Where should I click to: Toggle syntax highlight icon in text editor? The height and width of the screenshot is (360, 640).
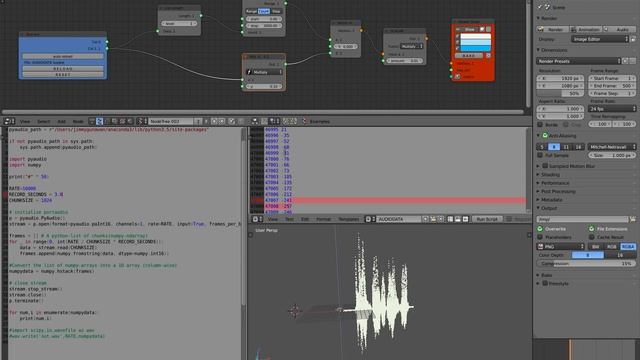[x=465, y=219]
